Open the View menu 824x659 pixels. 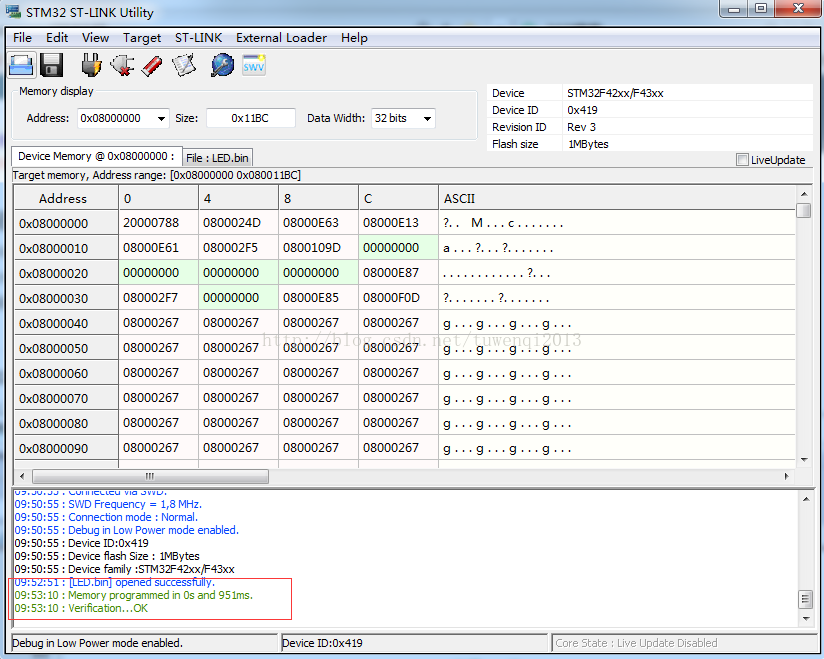[x=95, y=38]
